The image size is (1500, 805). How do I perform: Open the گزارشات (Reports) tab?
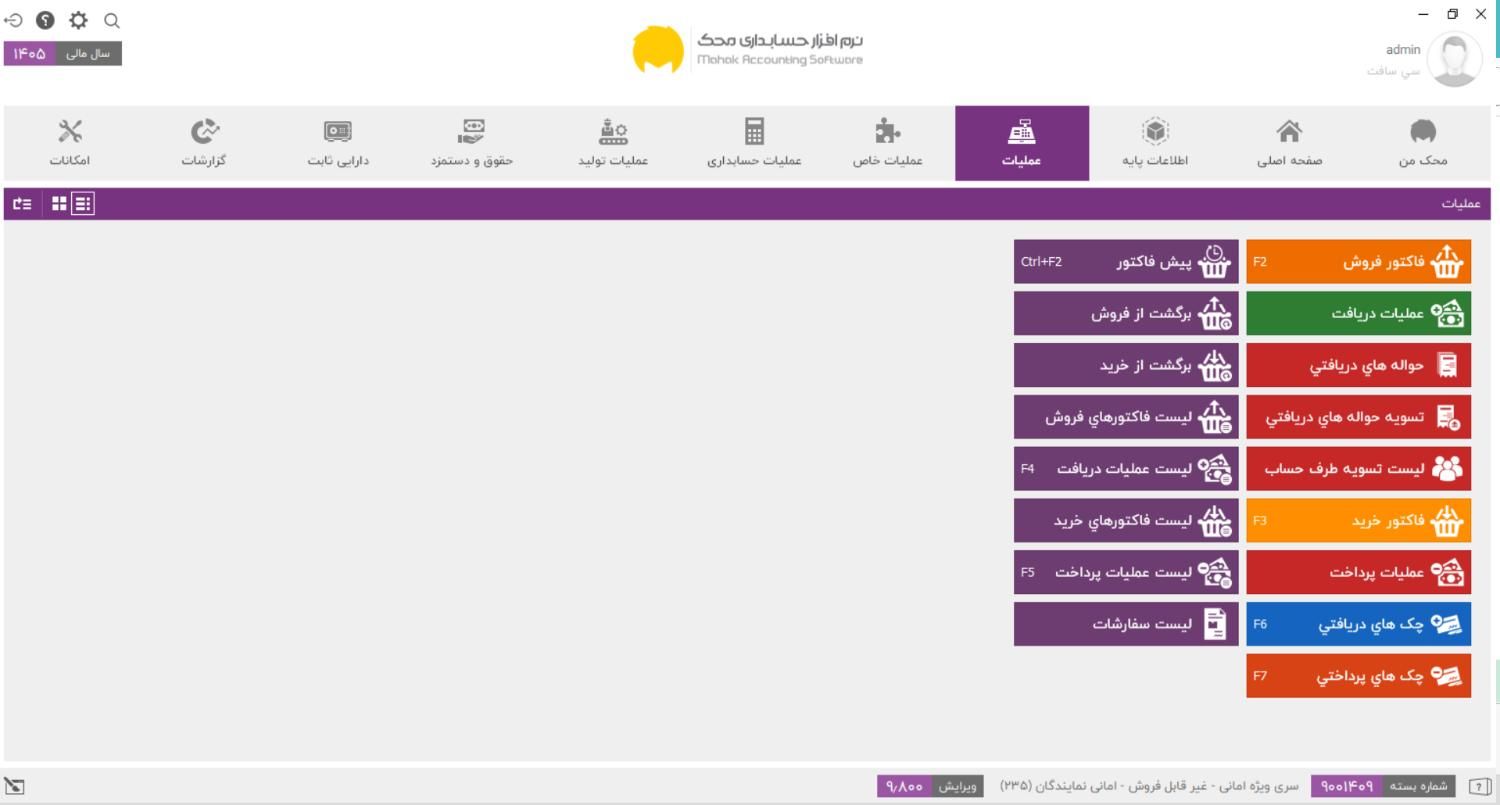(203, 143)
